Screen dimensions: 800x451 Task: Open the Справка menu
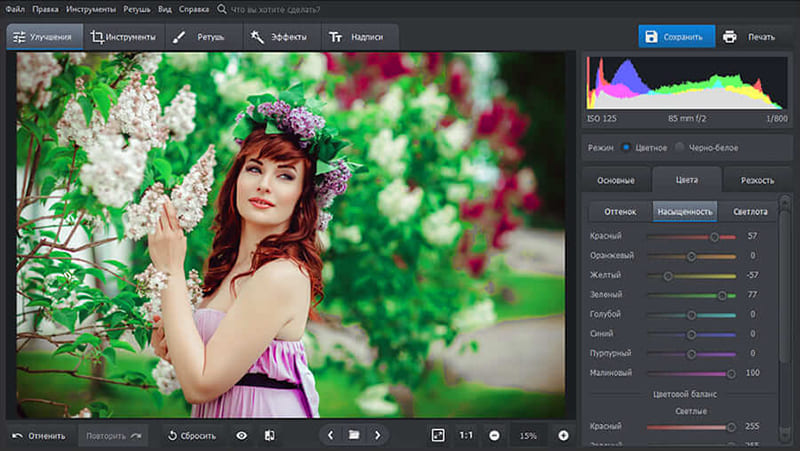click(x=194, y=9)
